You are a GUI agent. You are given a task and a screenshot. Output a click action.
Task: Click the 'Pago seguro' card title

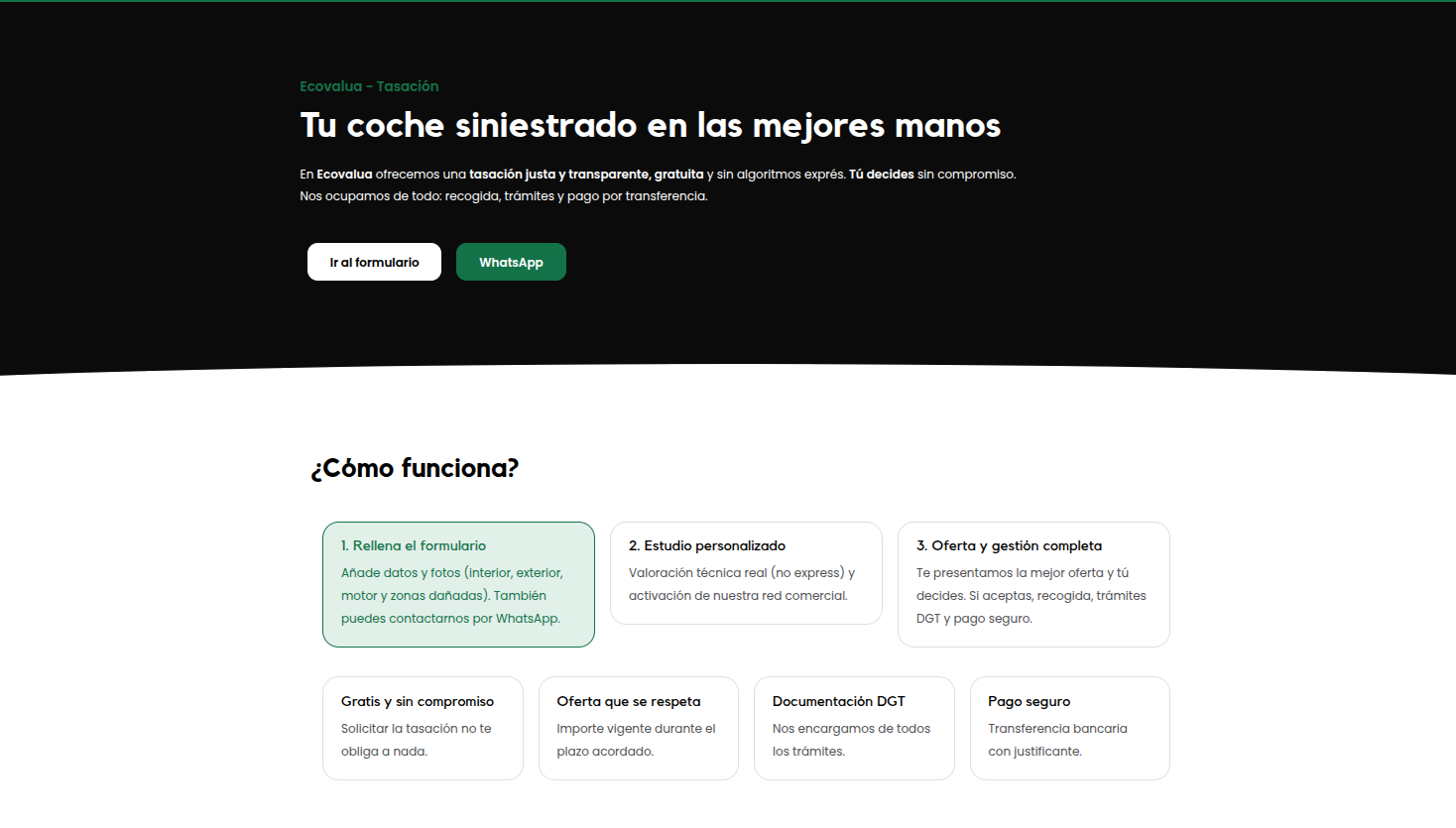click(1029, 701)
